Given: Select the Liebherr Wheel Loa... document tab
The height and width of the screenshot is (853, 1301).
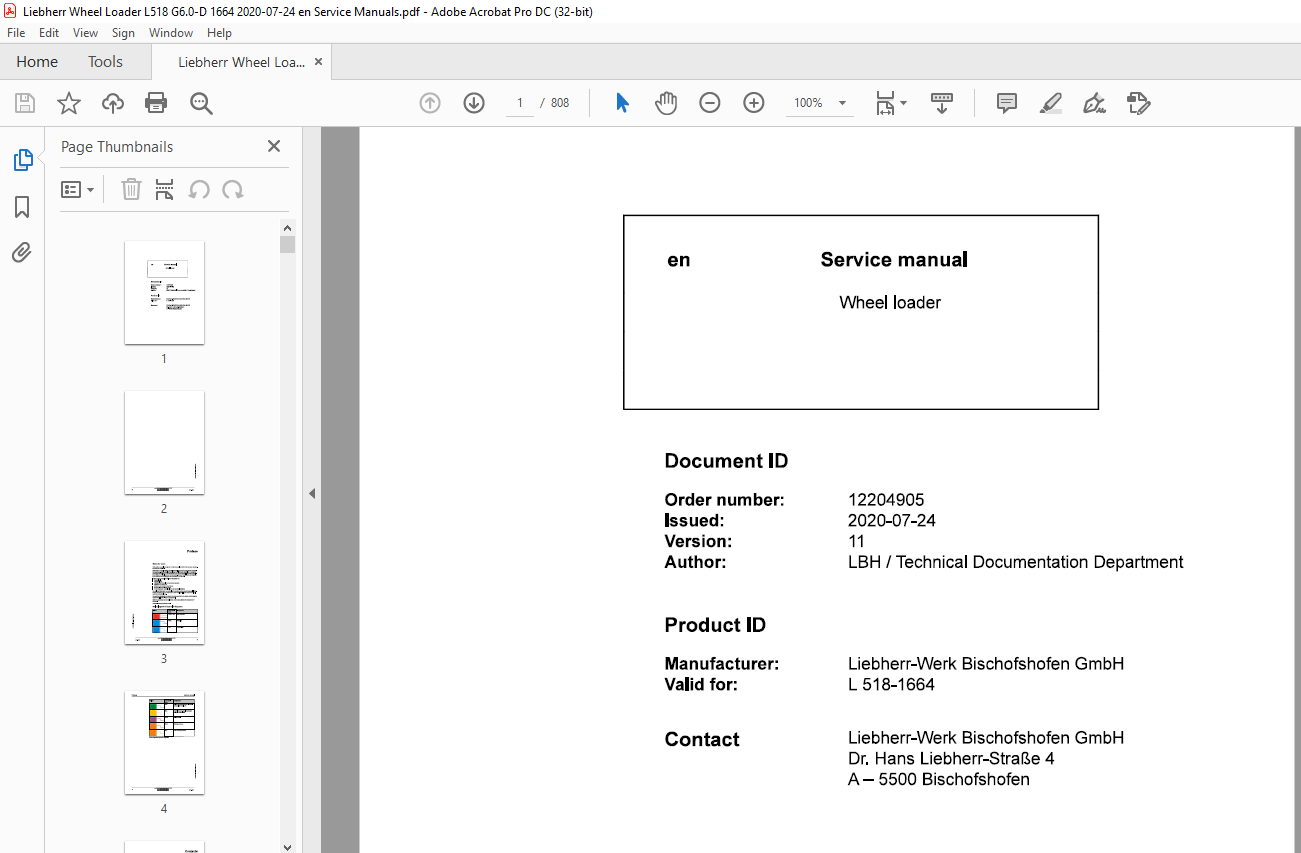Looking at the screenshot, I should point(241,62).
